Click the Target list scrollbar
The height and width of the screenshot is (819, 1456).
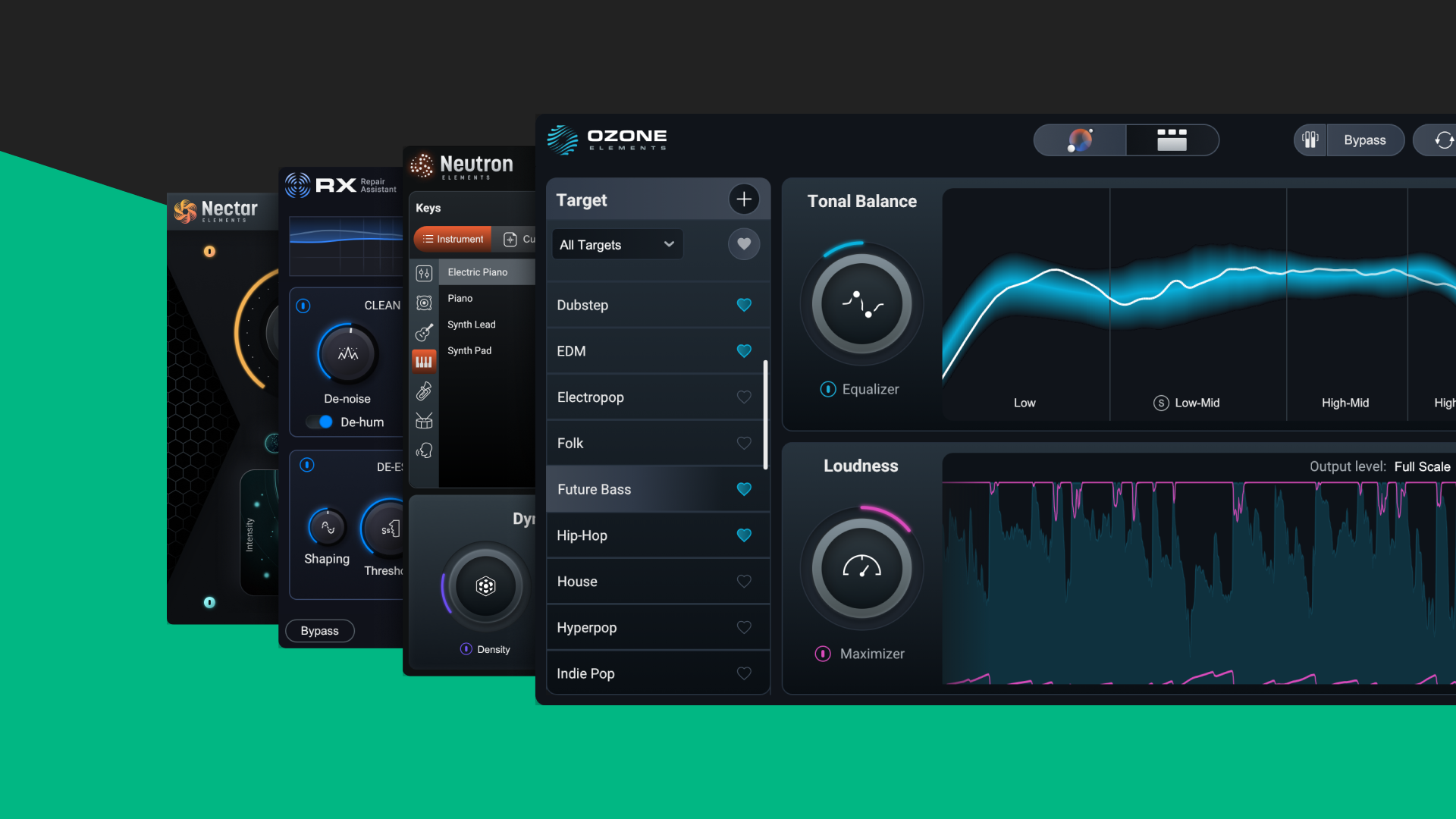coord(765,414)
